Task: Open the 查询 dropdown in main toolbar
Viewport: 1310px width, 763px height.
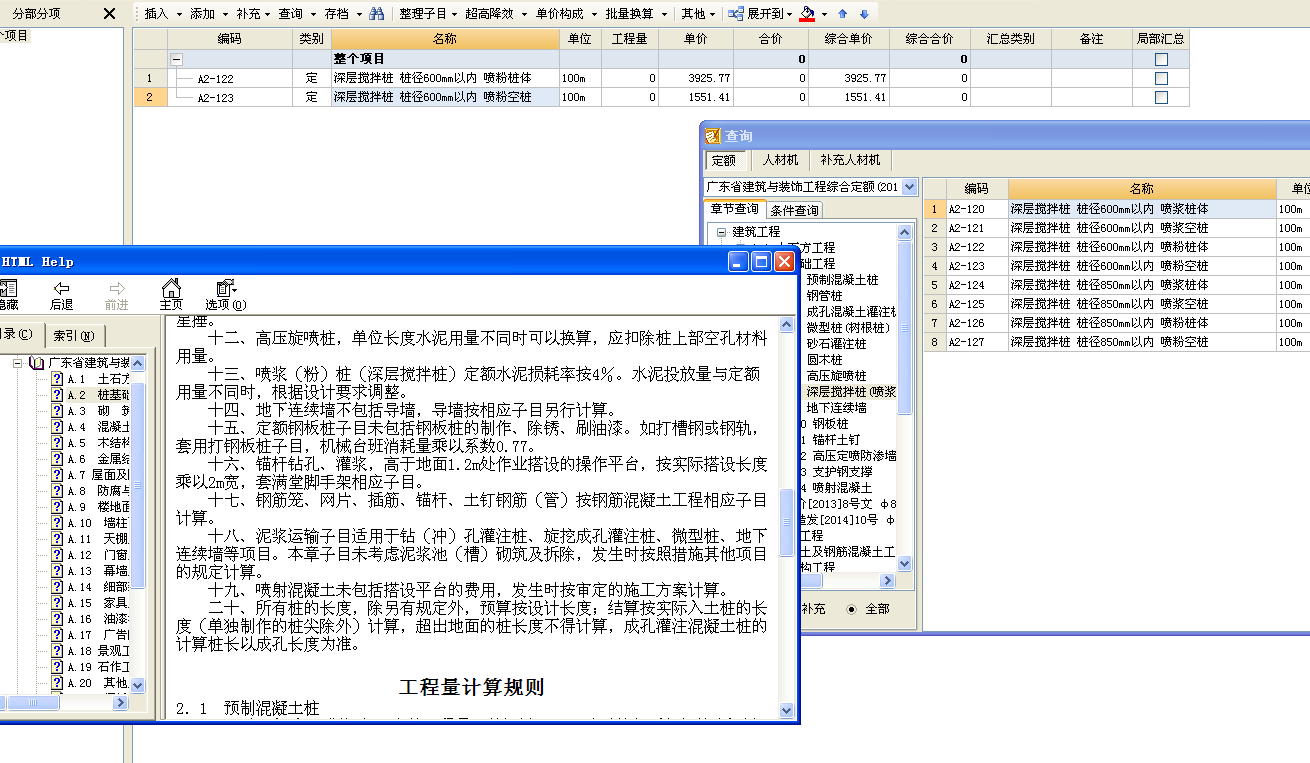Action: [297, 14]
